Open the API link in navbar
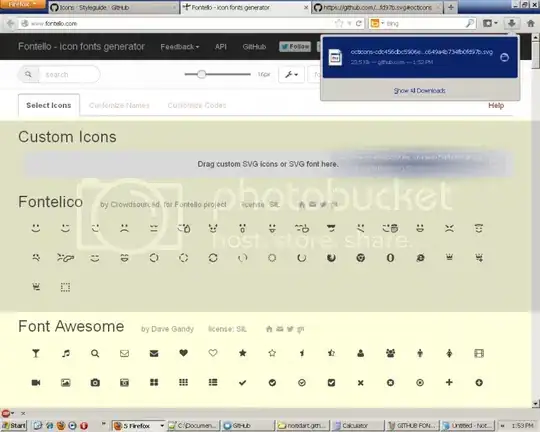This screenshot has height=432, width=540. (221, 47)
